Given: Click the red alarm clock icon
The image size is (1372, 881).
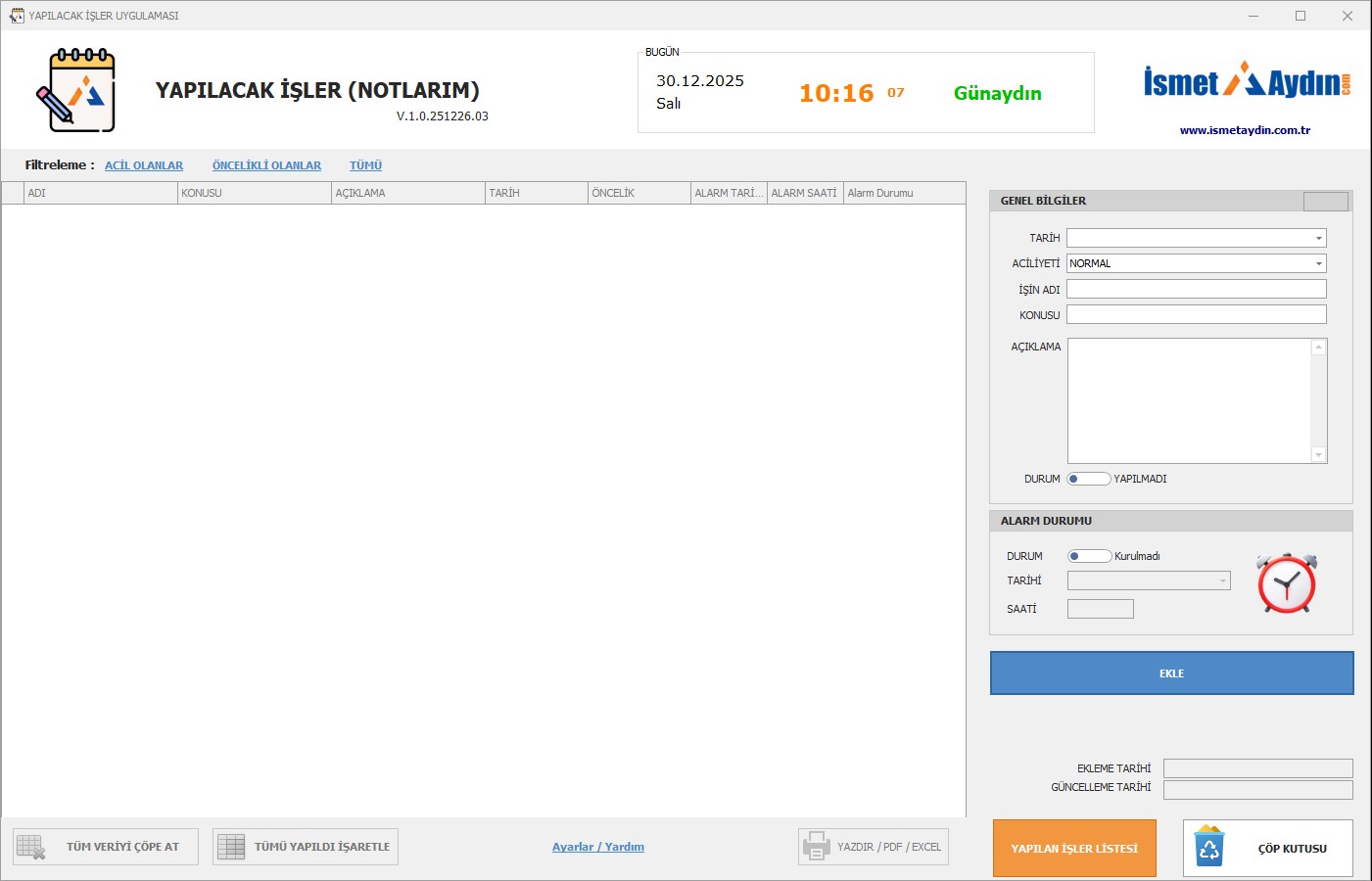Looking at the screenshot, I should [x=1287, y=583].
